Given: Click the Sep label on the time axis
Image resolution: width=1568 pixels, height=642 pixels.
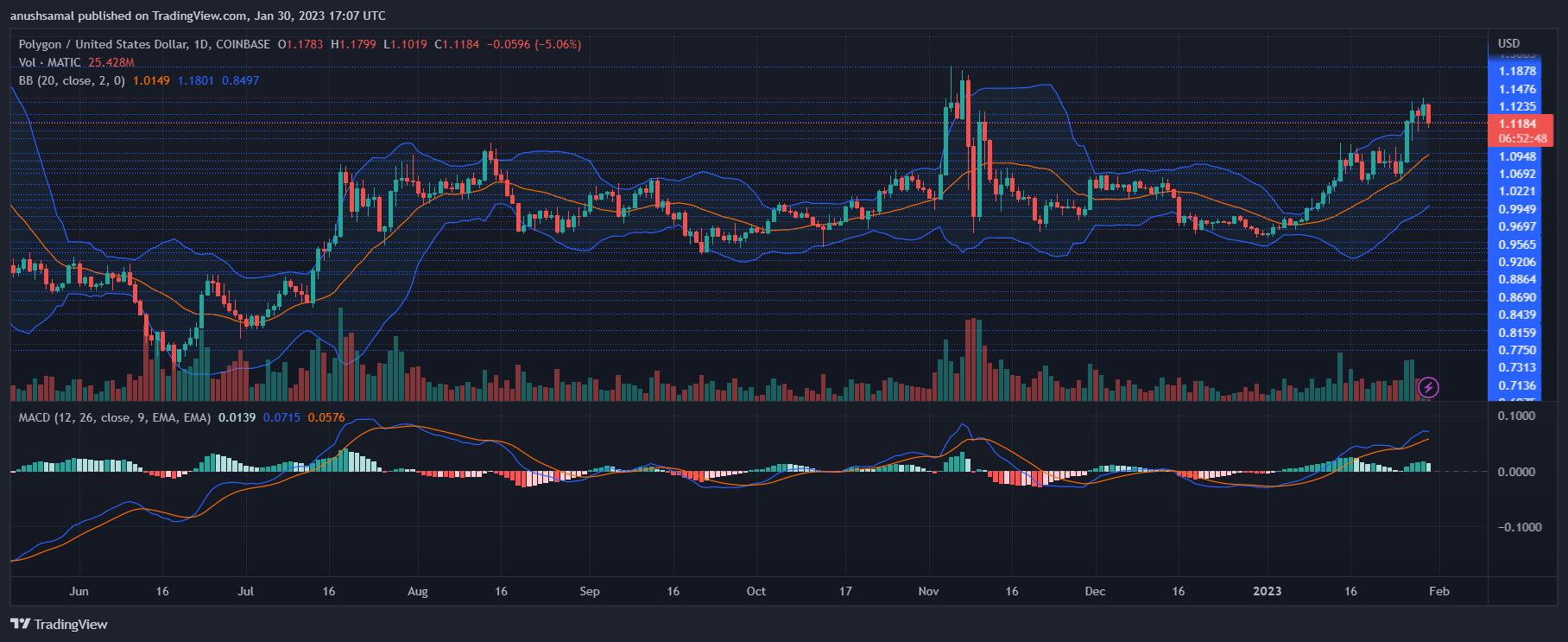Looking at the screenshot, I should (590, 591).
